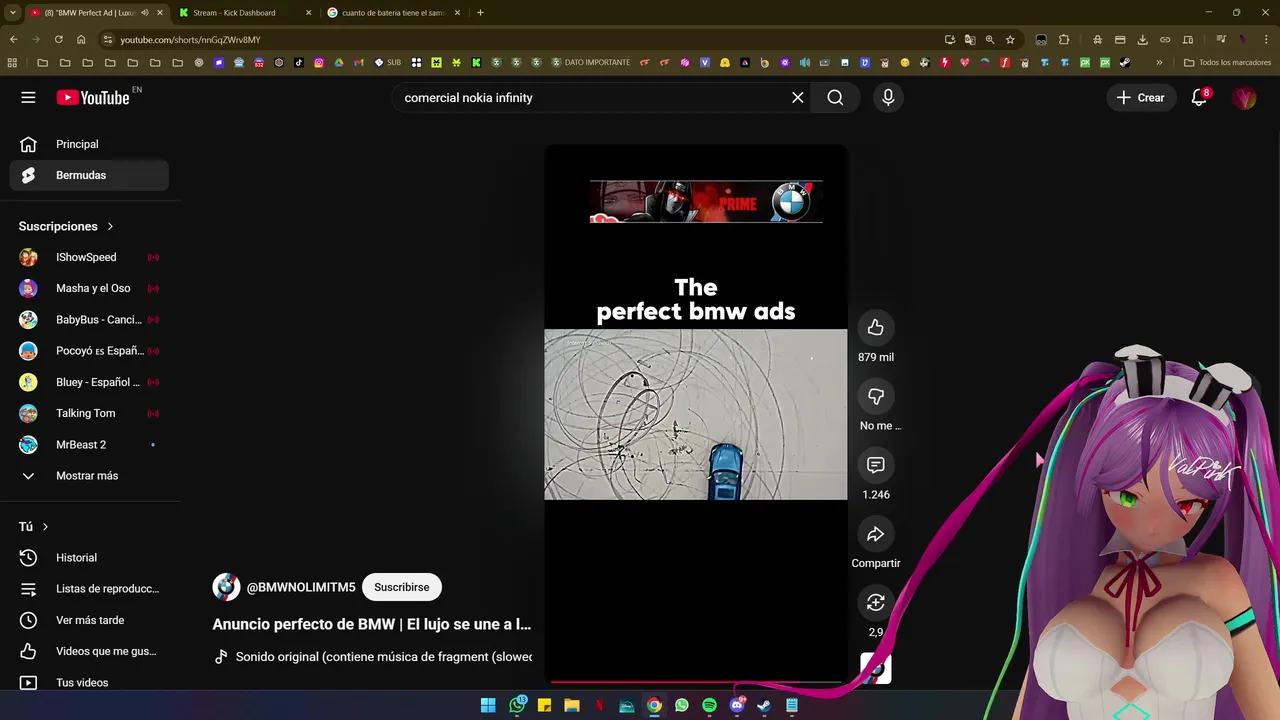The image size is (1280, 720).
Task: Open the @BMWNOLIMITM5 channel name
Action: pyautogui.click(x=301, y=587)
